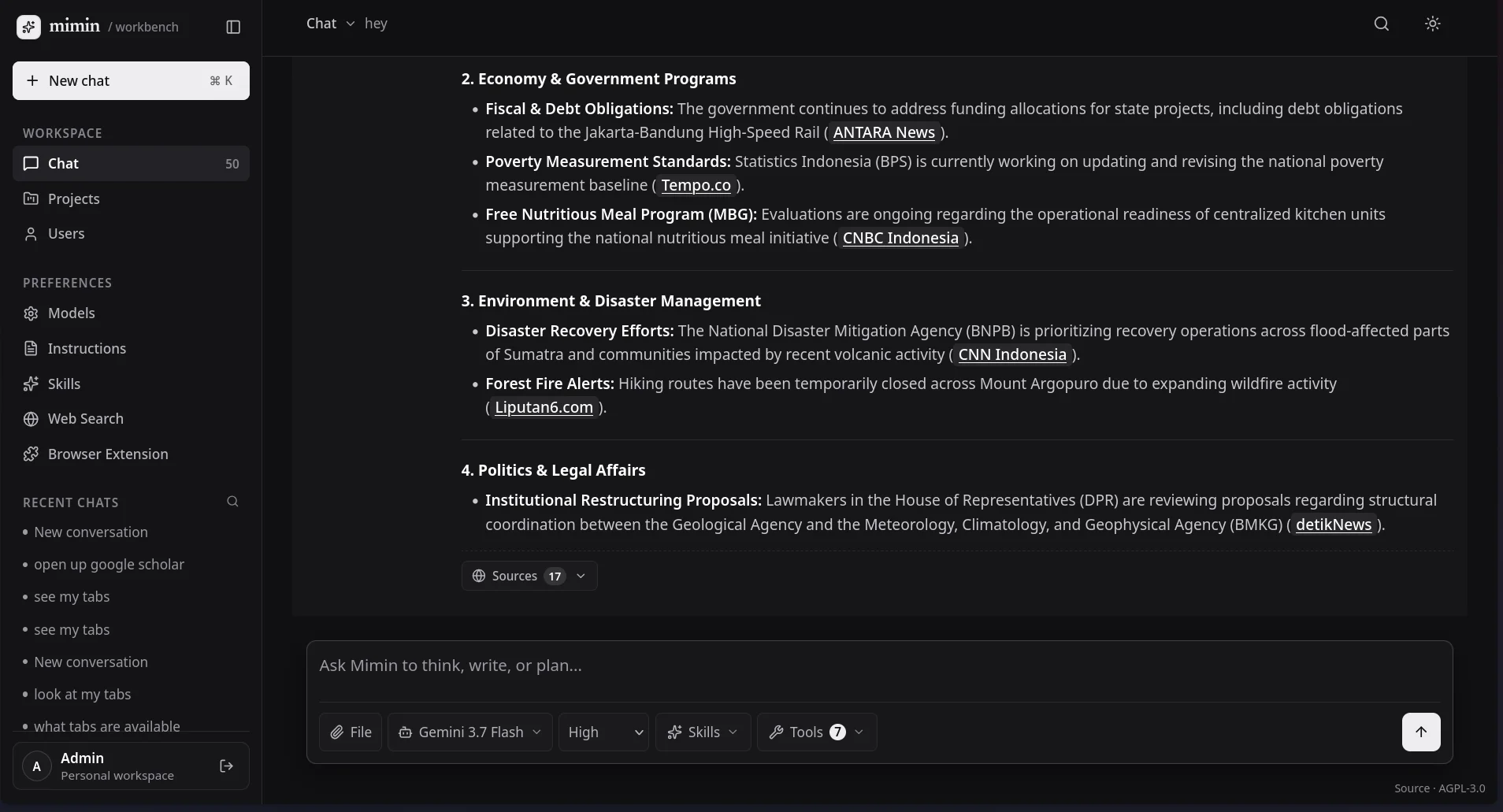Expand the Sources 17 list

529,577
